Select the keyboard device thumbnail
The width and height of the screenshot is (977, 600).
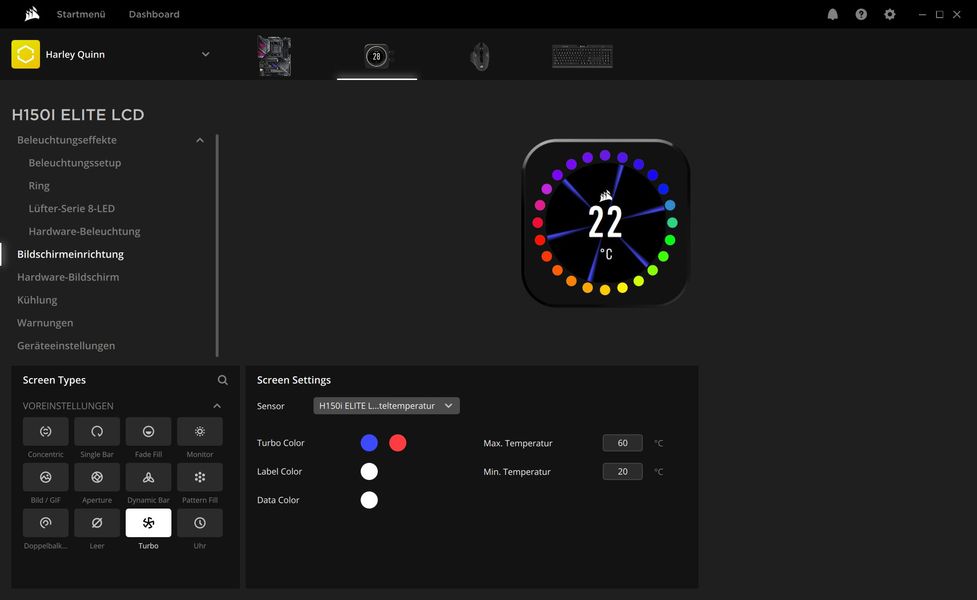(x=583, y=56)
